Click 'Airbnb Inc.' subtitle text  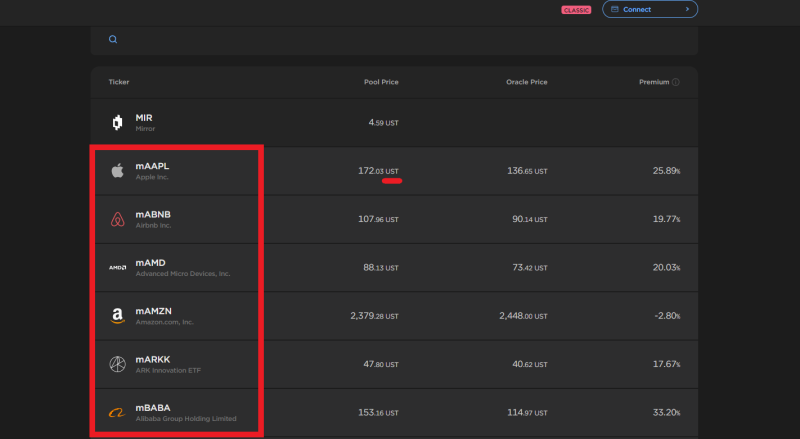point(153,226)
